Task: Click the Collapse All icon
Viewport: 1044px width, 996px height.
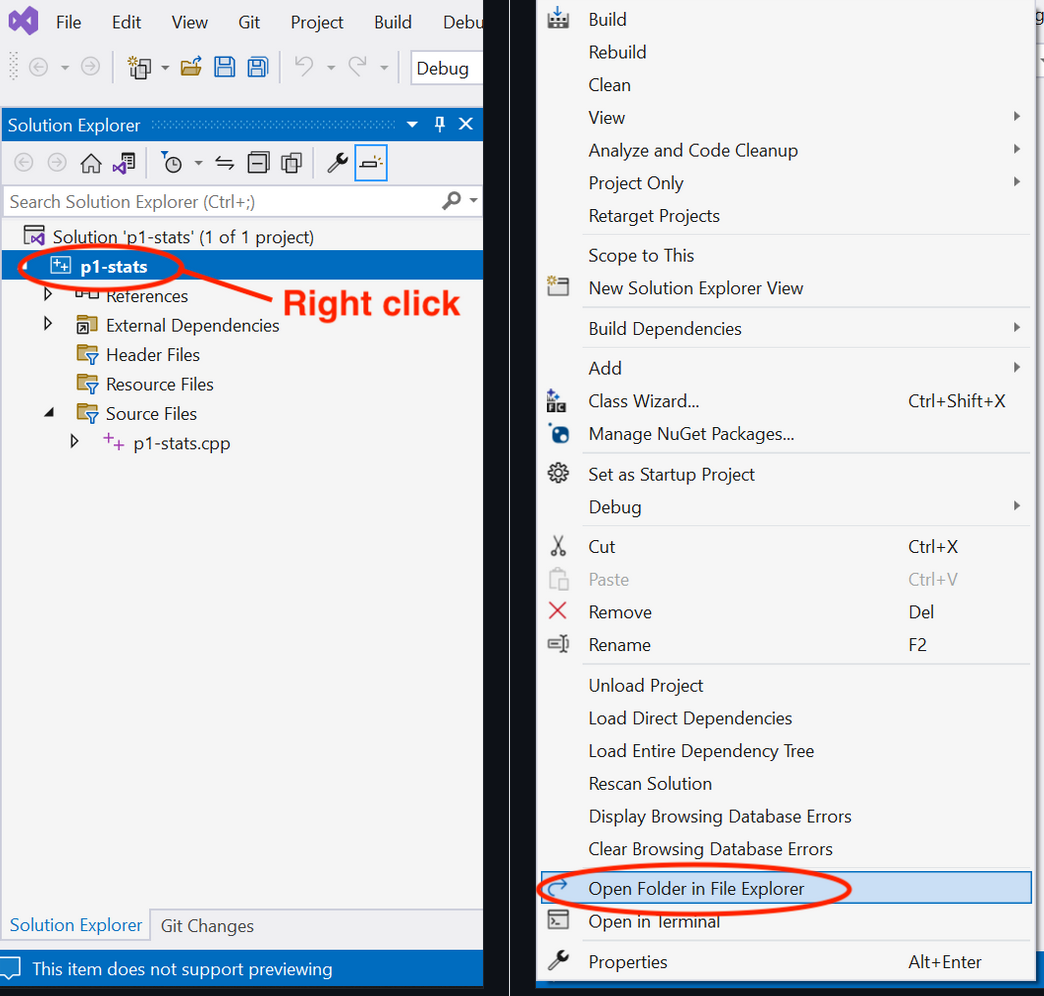Action: 258,163
